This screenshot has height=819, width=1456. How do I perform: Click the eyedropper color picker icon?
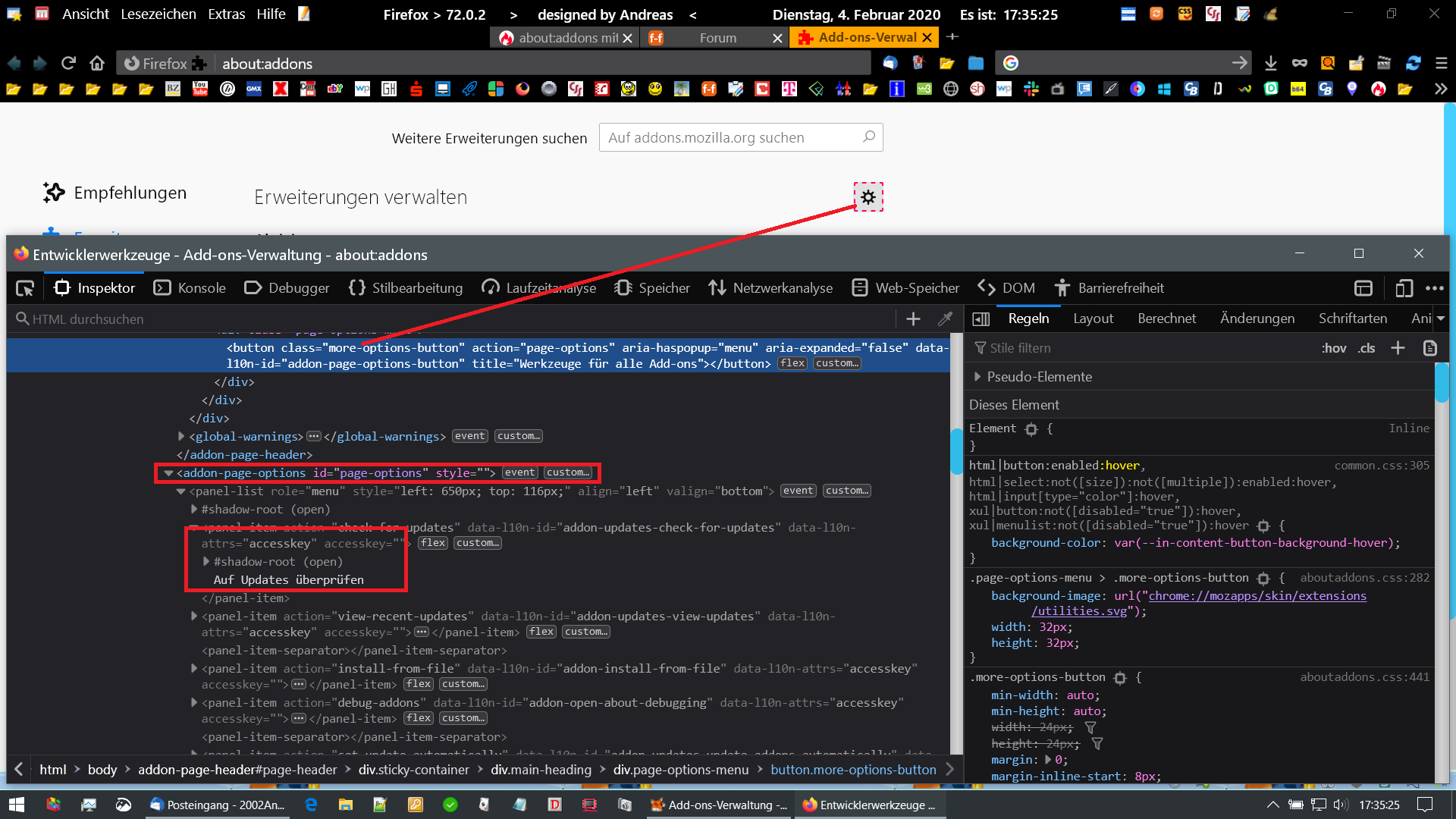(x=945, y=319)
